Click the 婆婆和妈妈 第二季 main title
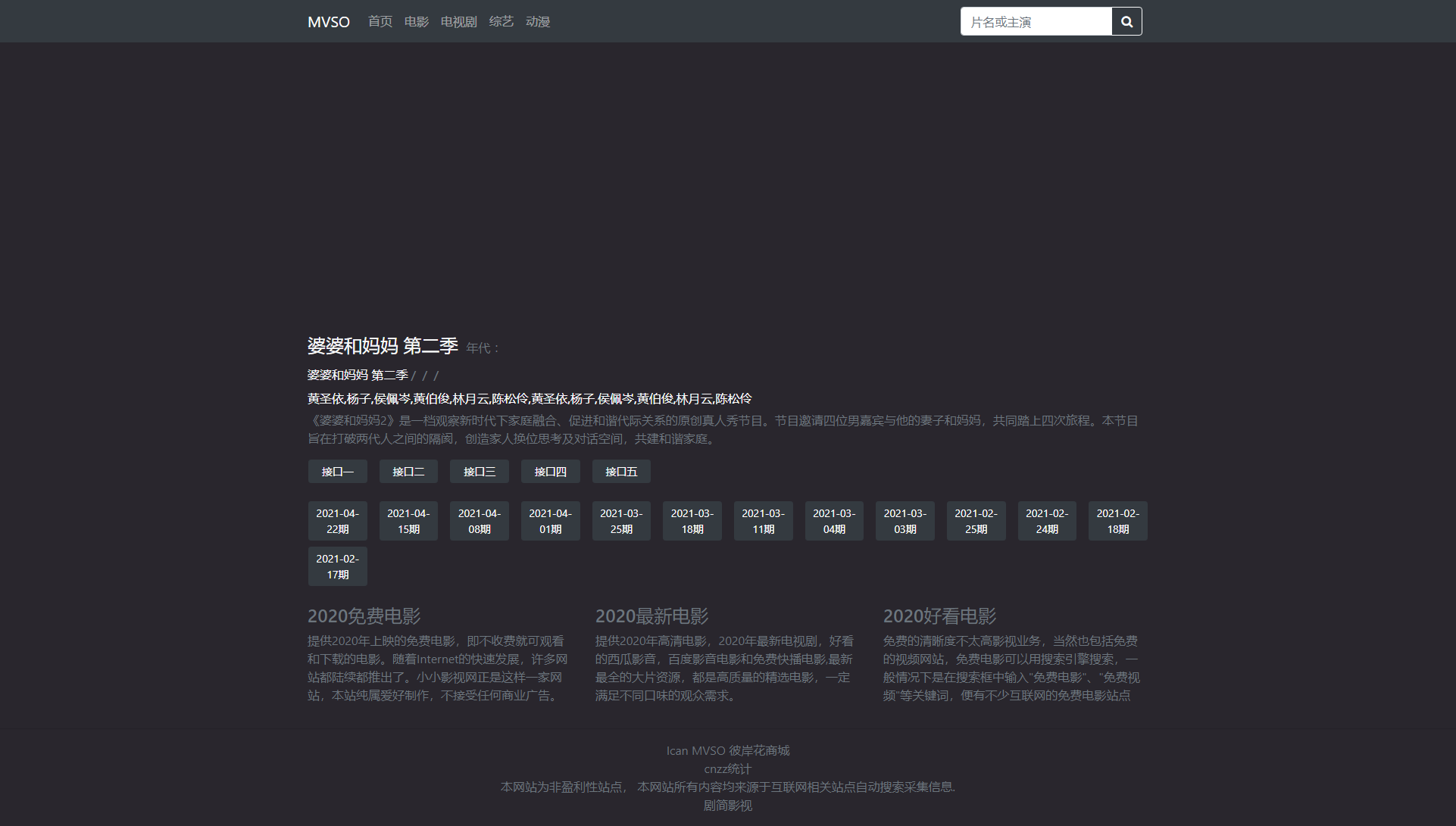1456x826 pixels. (383, 346)
